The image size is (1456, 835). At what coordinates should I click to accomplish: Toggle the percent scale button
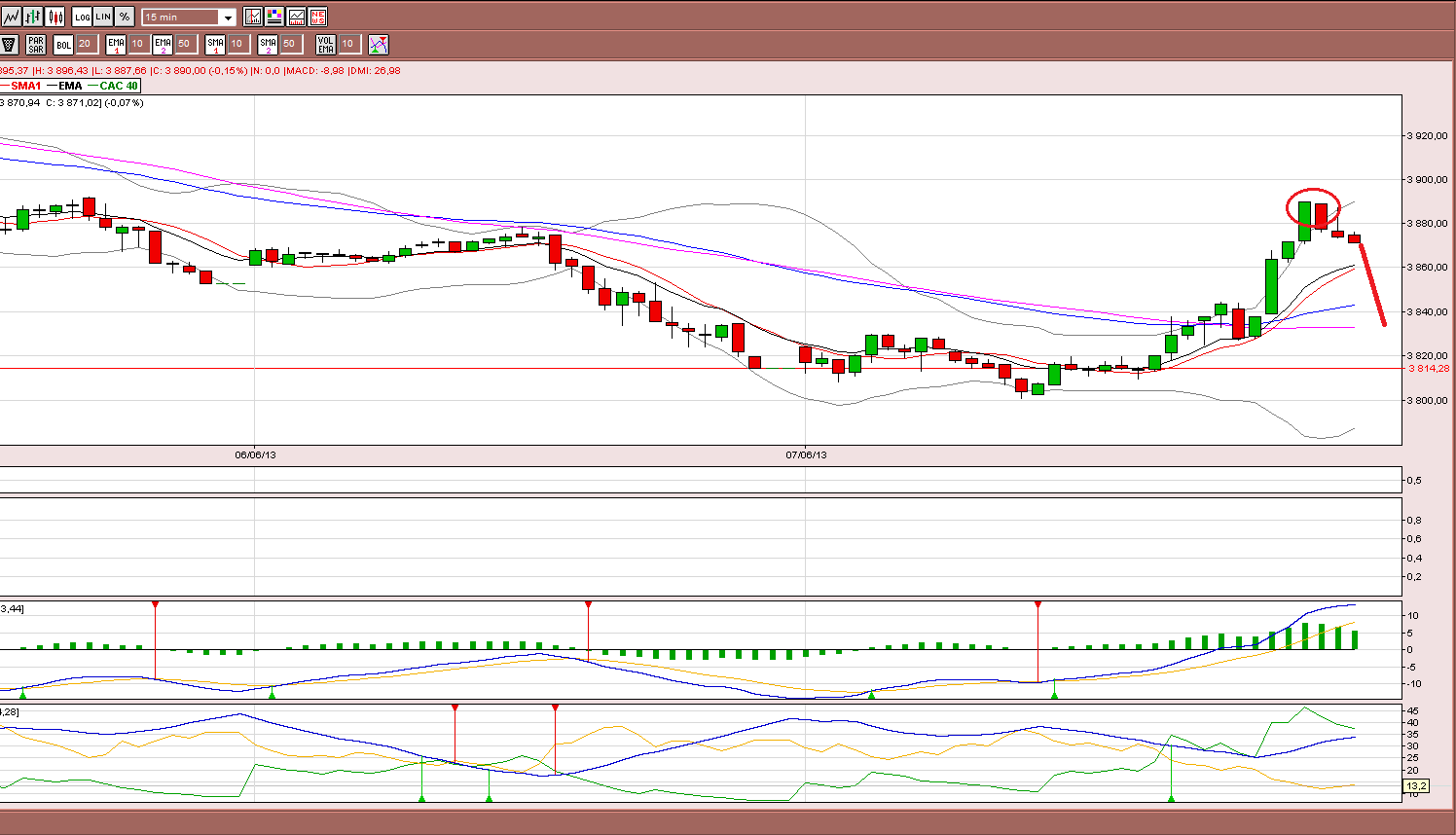(x=125, y=17)
